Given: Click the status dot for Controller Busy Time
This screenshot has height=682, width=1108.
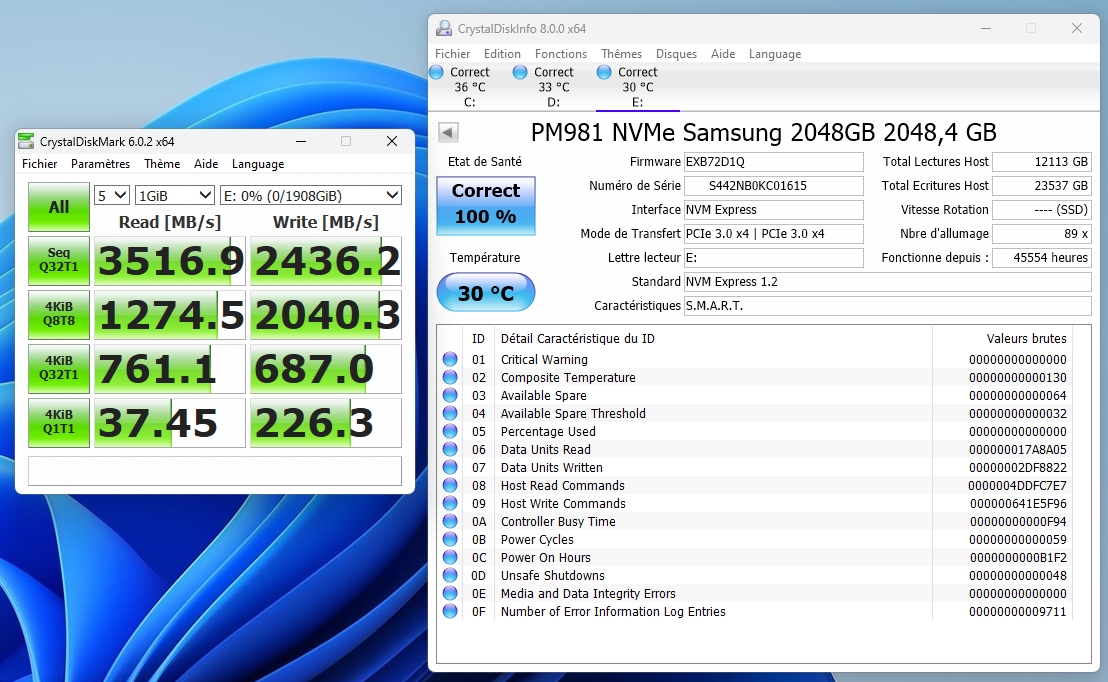Looking at the screenshot, I should click(450, 521).
